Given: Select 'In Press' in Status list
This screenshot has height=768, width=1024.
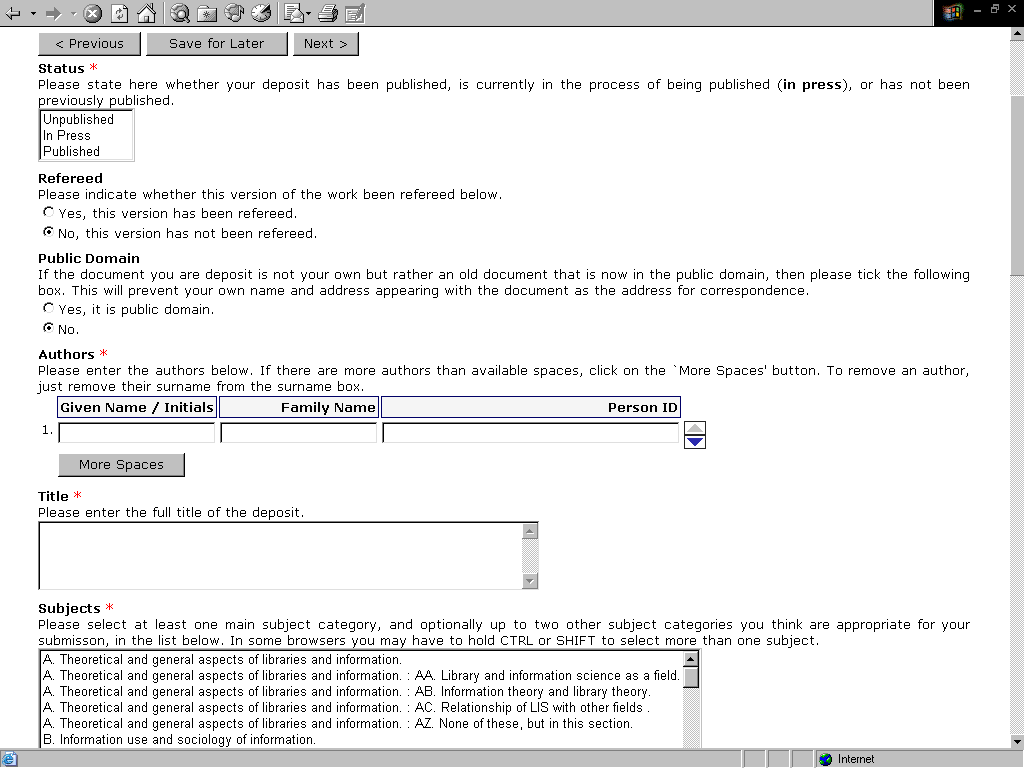Looking at the screenshot, I should click(x=67, y=136).
